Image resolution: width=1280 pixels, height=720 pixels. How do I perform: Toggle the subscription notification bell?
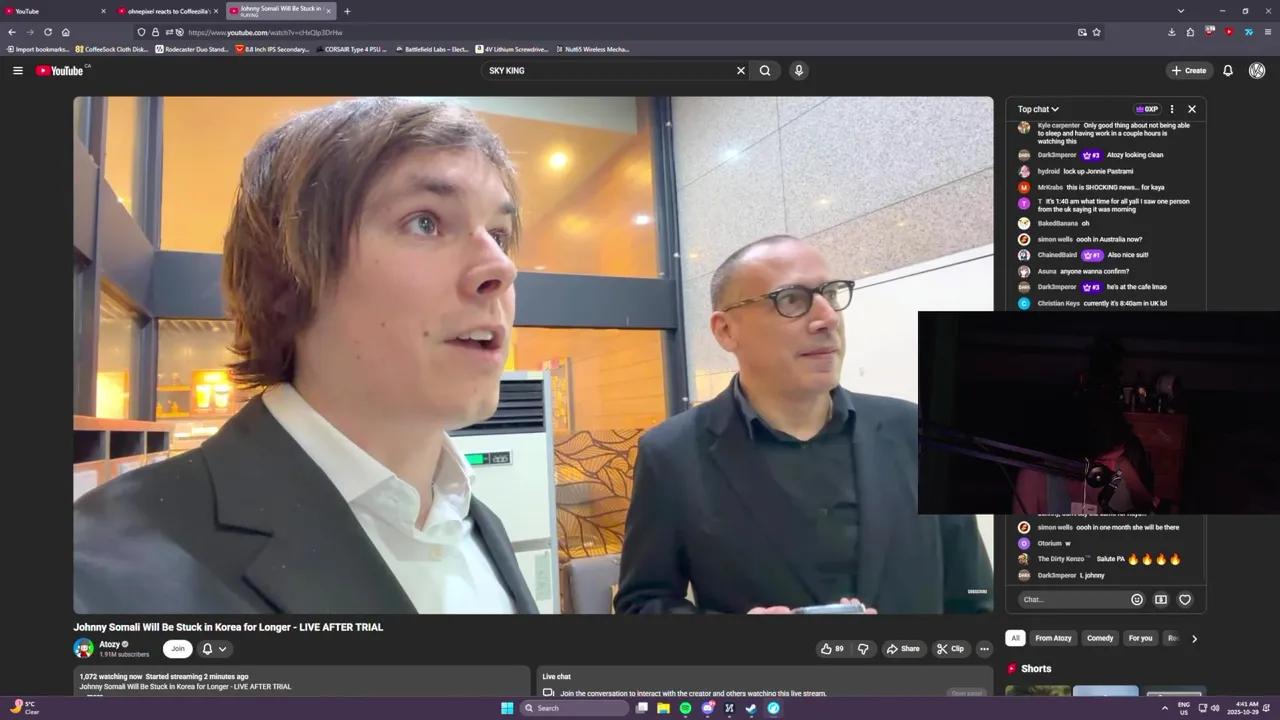click(207, 648)
